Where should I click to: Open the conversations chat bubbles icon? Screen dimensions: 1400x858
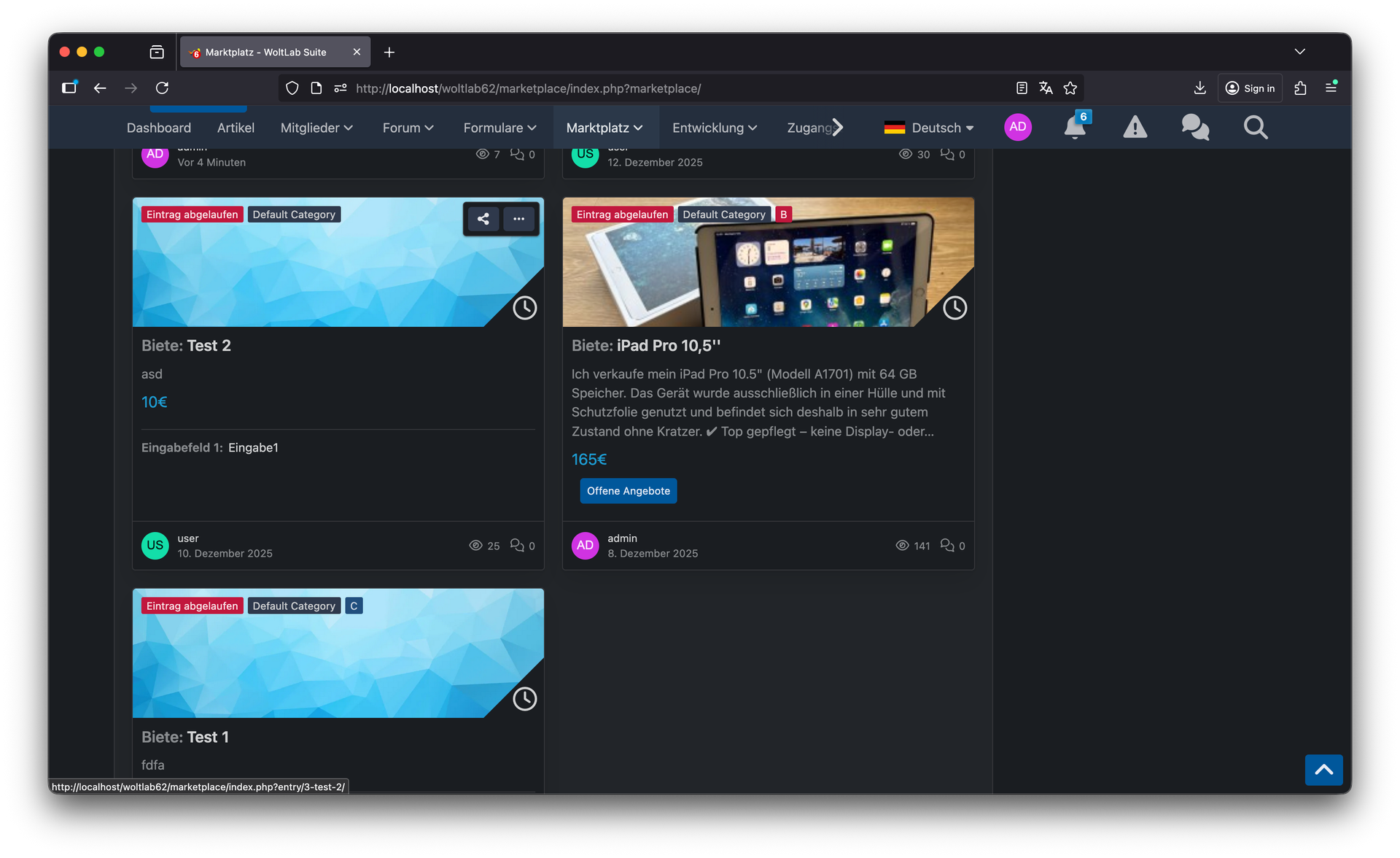[1195, 128]
